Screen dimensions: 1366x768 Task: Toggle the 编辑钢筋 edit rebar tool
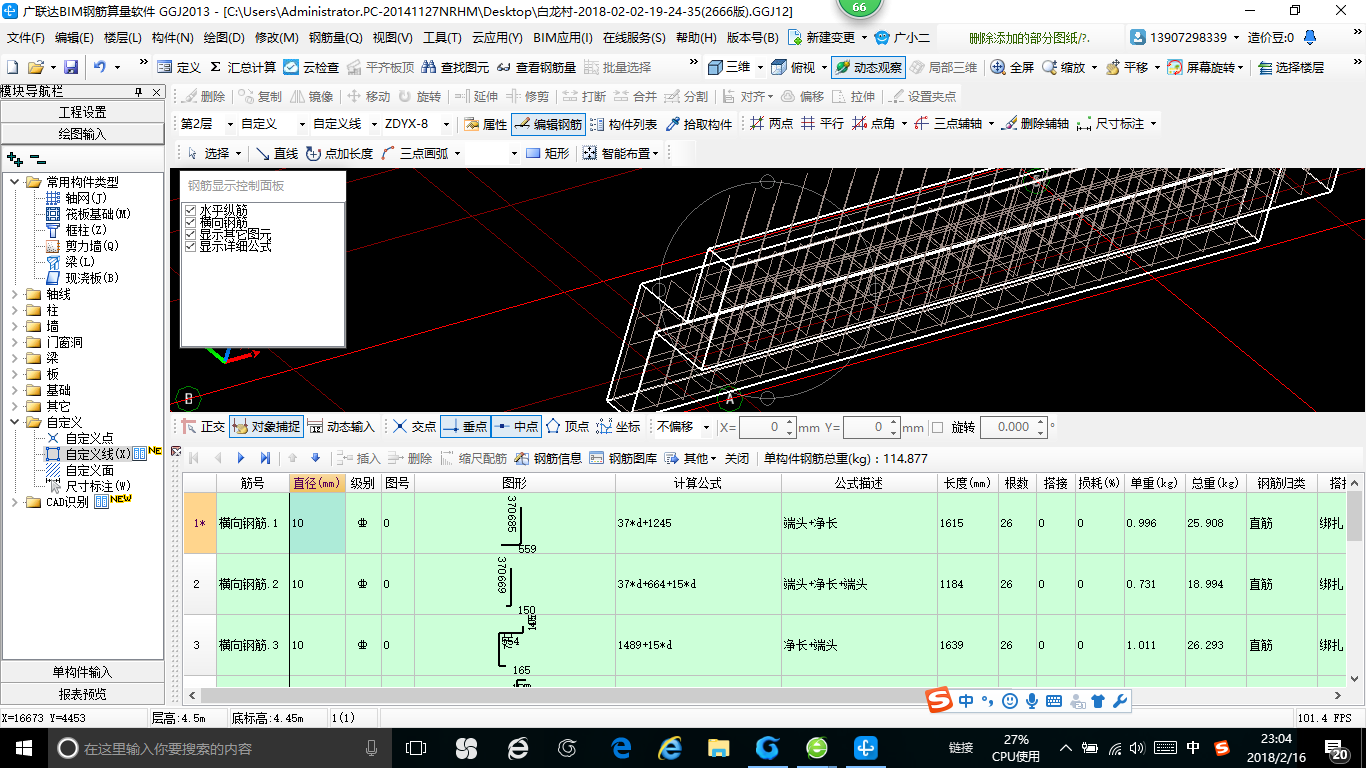tap(547, 124)
